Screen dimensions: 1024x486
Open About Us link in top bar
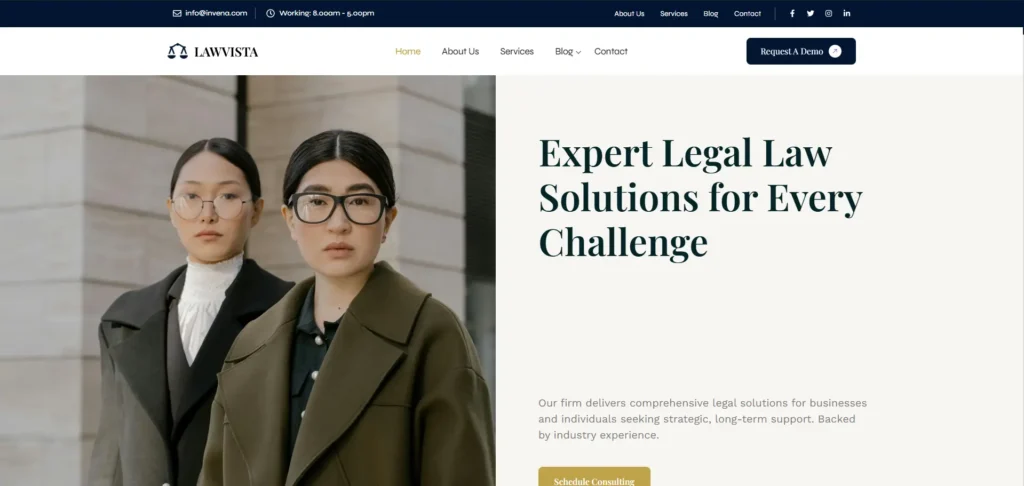coord(629,13)
